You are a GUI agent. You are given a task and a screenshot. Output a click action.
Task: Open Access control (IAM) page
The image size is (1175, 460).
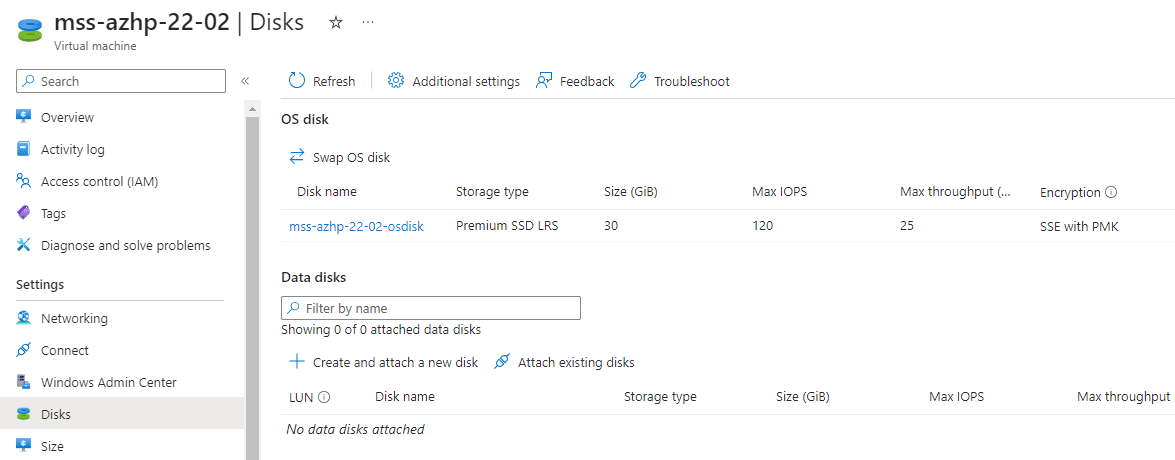[x=99, y=181]
